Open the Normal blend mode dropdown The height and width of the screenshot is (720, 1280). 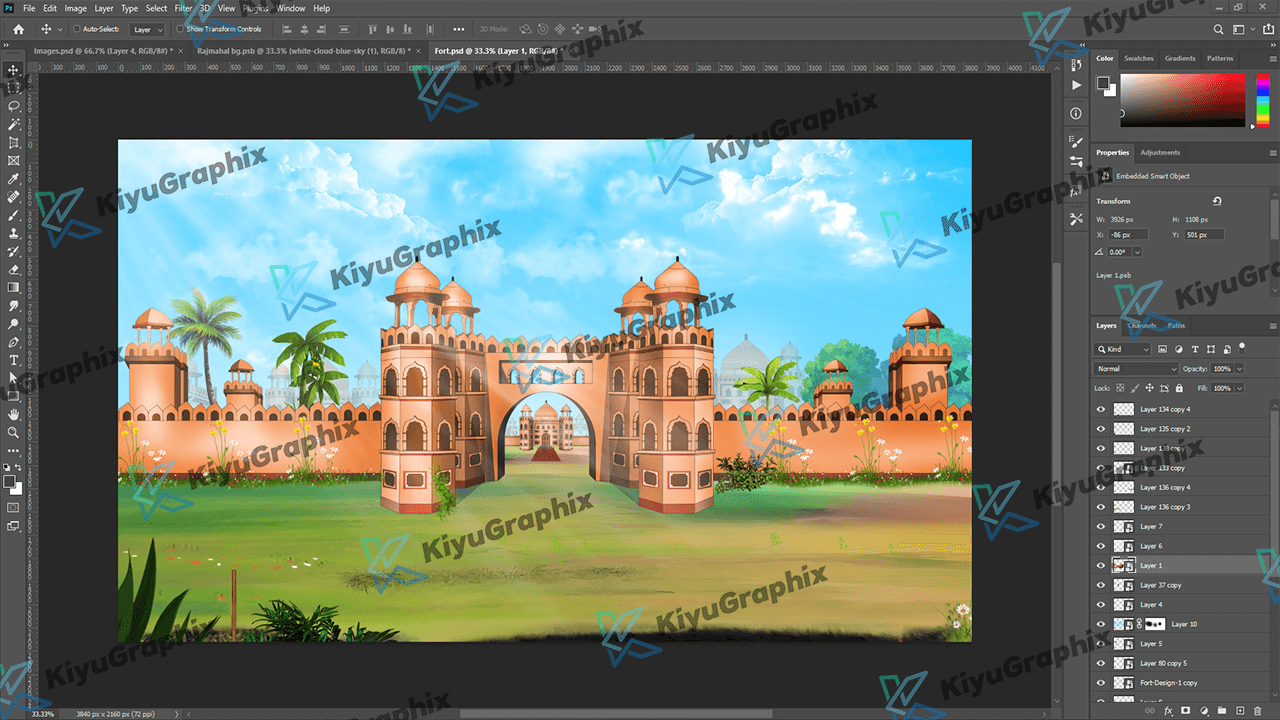point(1137,369)
